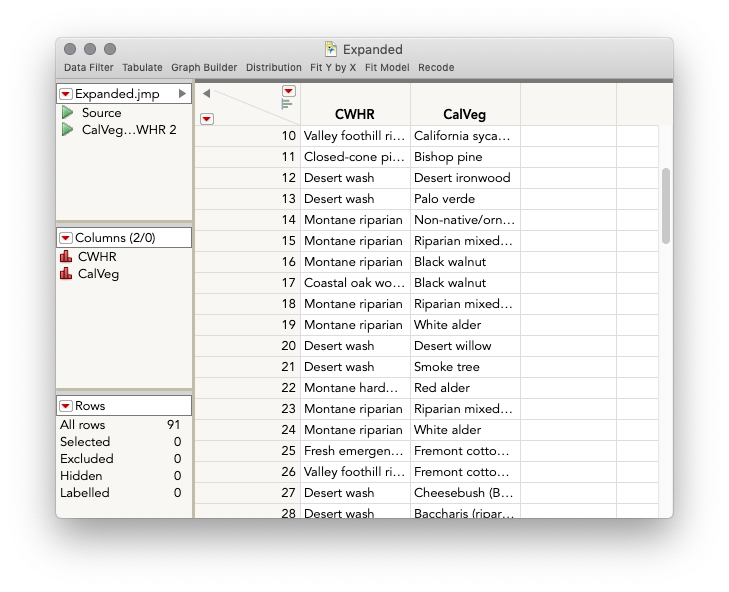This screenshot has width=729, height=592.
Task: Click the 'Red alder' cell
Action: [x=465, y=388]
